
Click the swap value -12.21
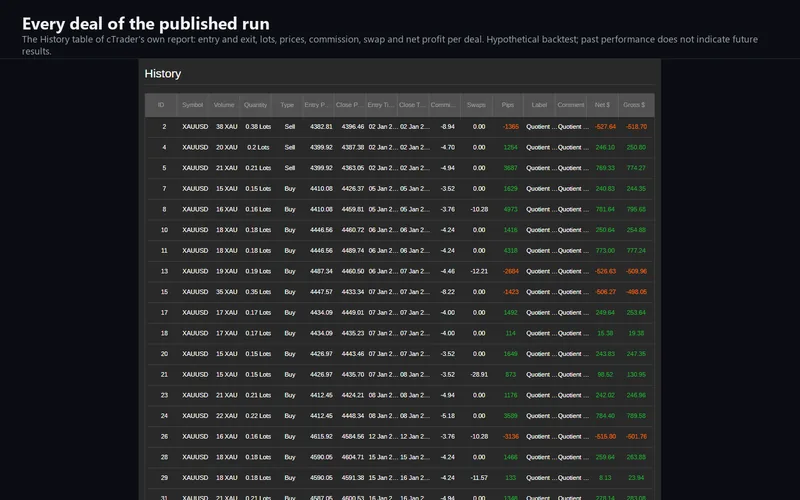[479, 271]
